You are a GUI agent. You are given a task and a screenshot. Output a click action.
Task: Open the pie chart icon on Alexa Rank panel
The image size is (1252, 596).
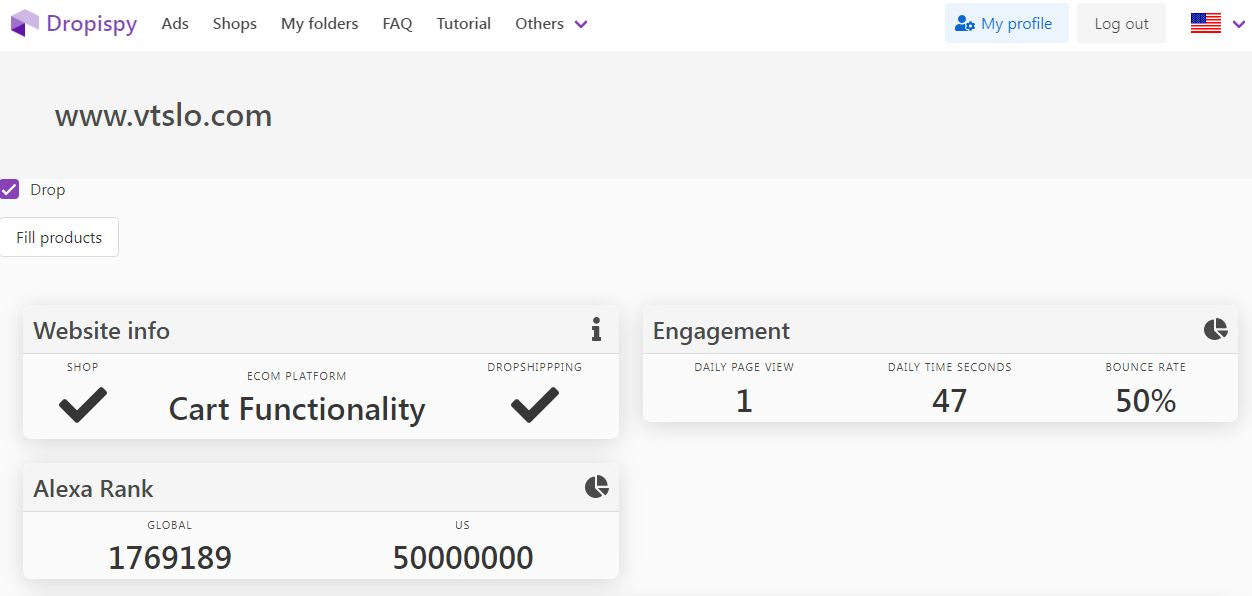pyautogui.click(x=597, y=487)
